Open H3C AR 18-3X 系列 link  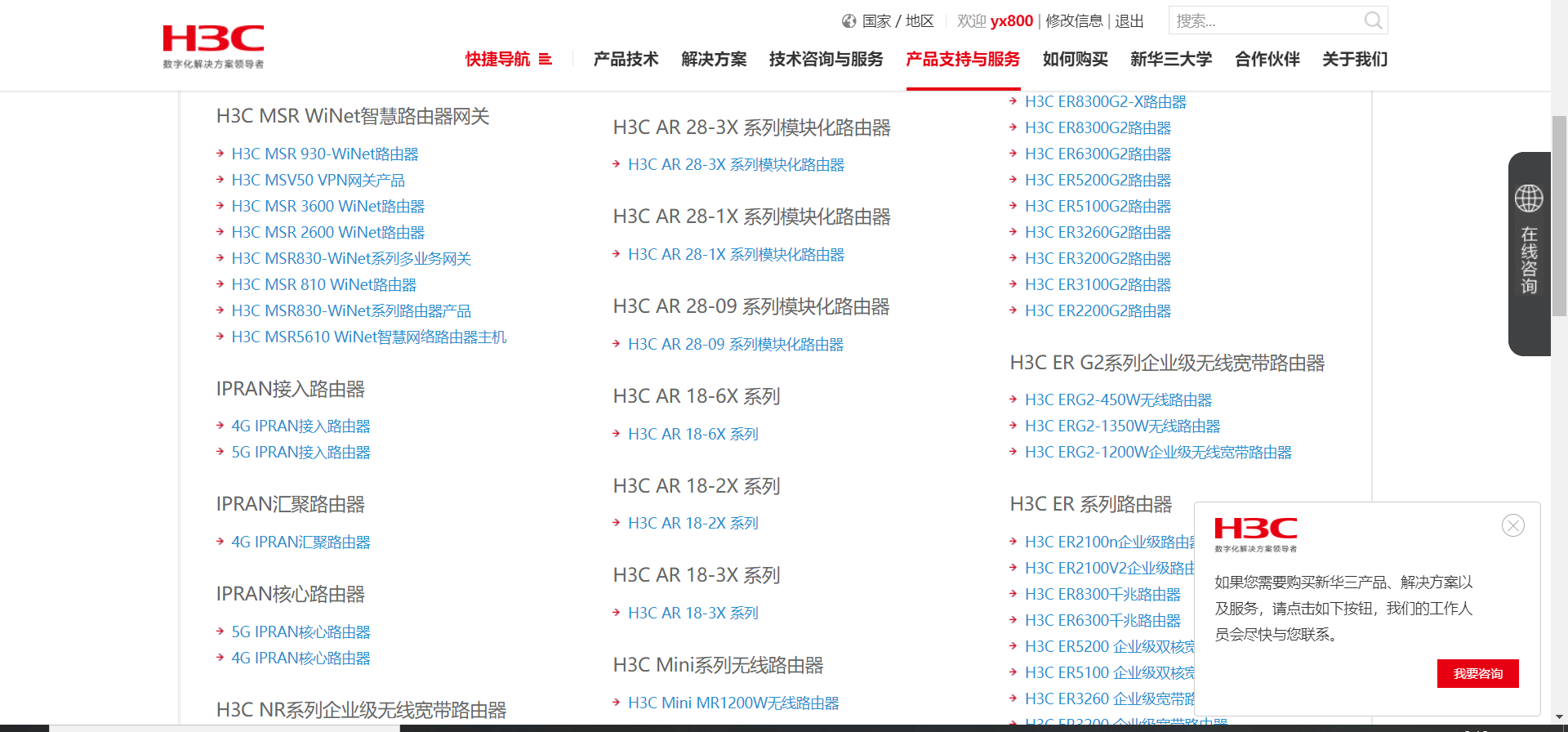click(x=693, y=613)
